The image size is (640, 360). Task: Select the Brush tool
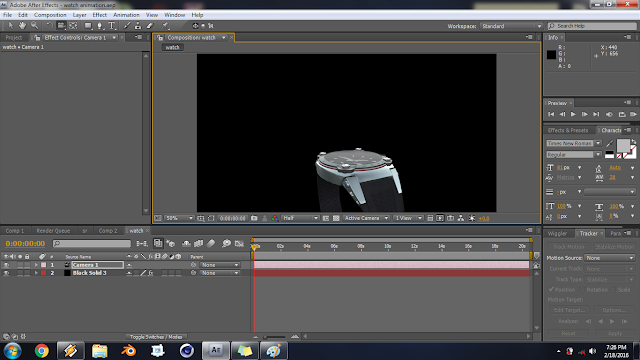point(127,26)
